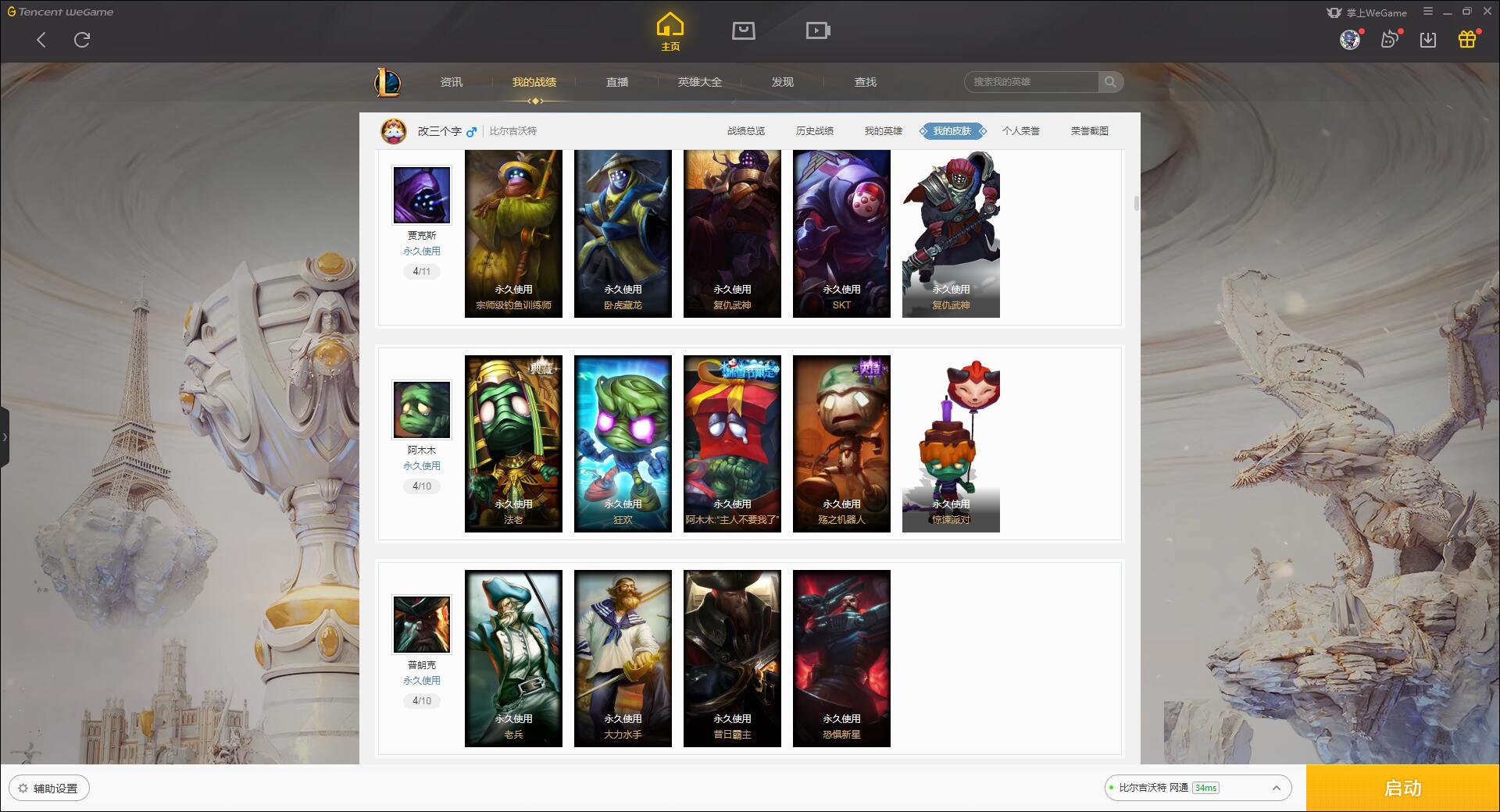Select 我的战绩 tab
The width and height of the screenshot is (1500, 812).
click(534, 82)
